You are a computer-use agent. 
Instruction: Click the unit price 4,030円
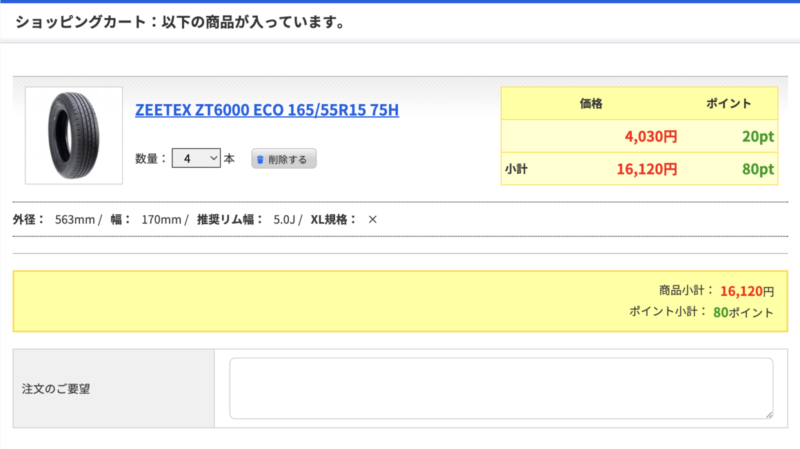pos(651,136)
